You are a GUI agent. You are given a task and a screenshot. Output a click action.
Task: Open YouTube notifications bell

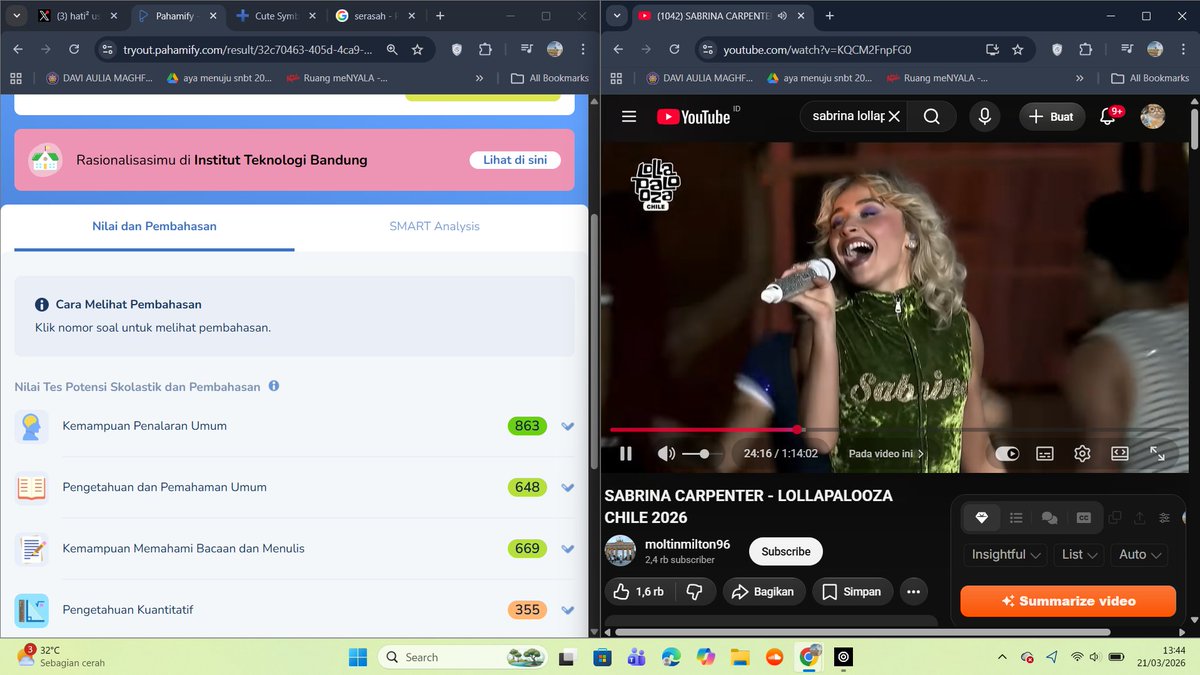(x=1108, y=116)
